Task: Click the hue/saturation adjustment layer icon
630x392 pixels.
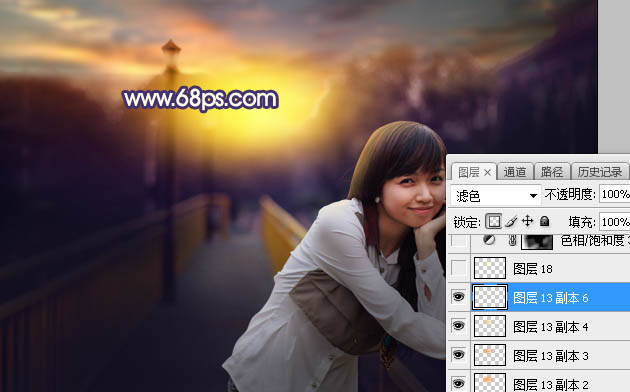Action: tap(489, 240)
